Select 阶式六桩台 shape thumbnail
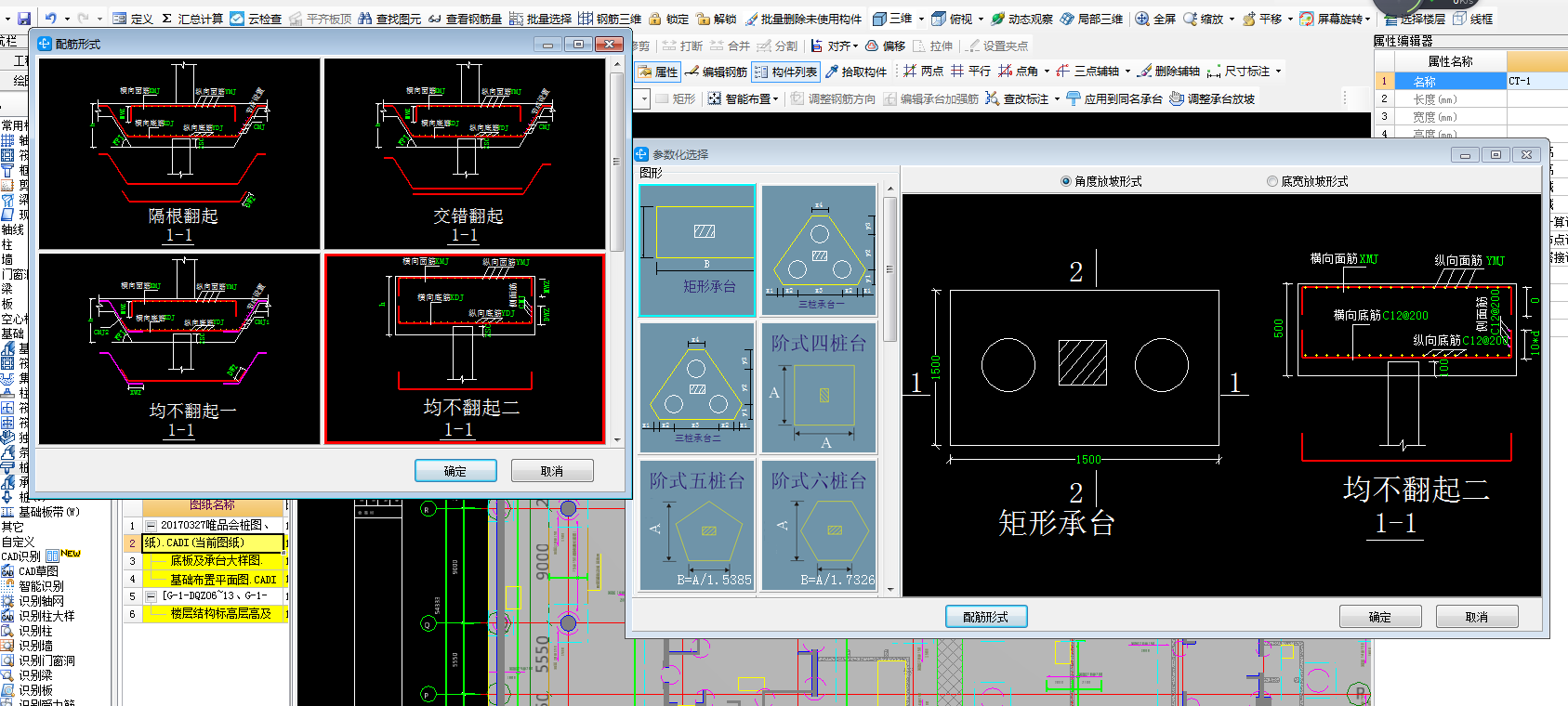Screen dimensions: 1568x706 819,525
